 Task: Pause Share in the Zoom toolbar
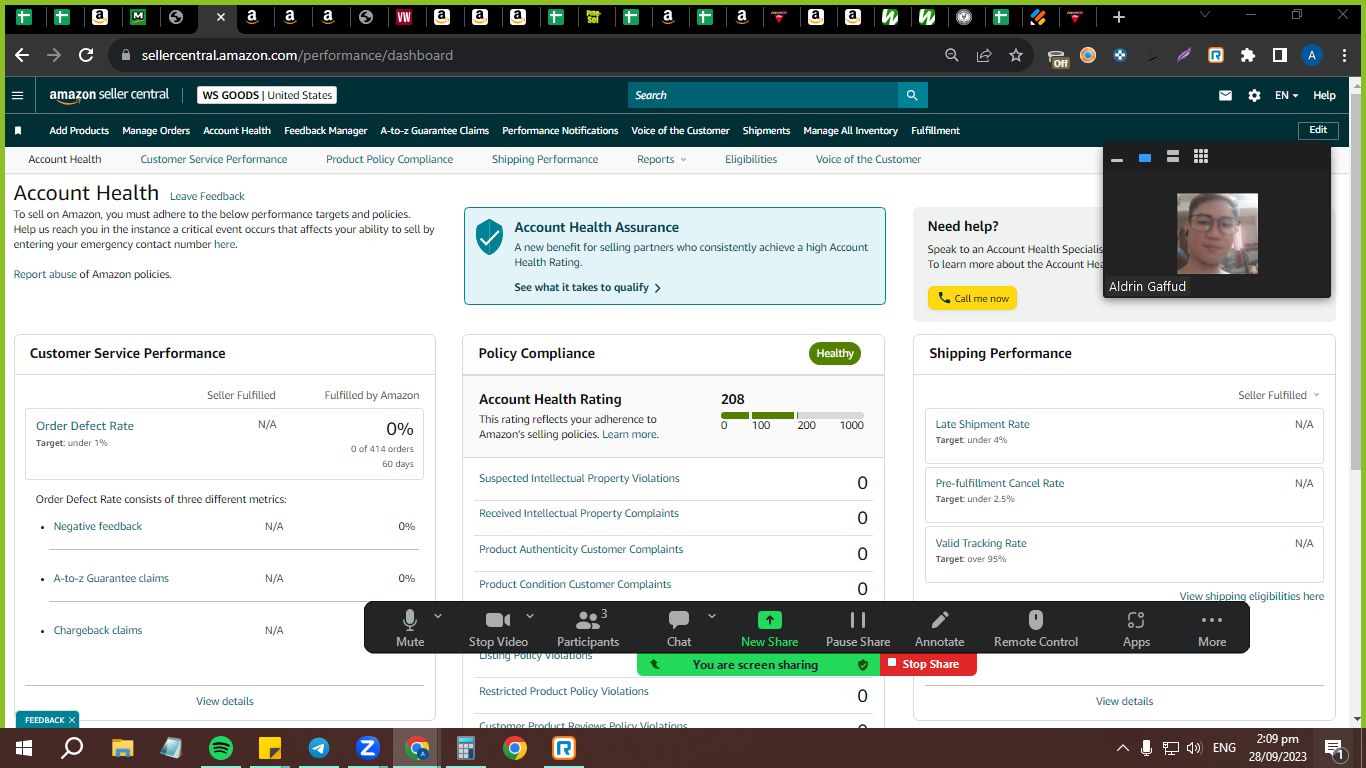(x=858, y=627)
